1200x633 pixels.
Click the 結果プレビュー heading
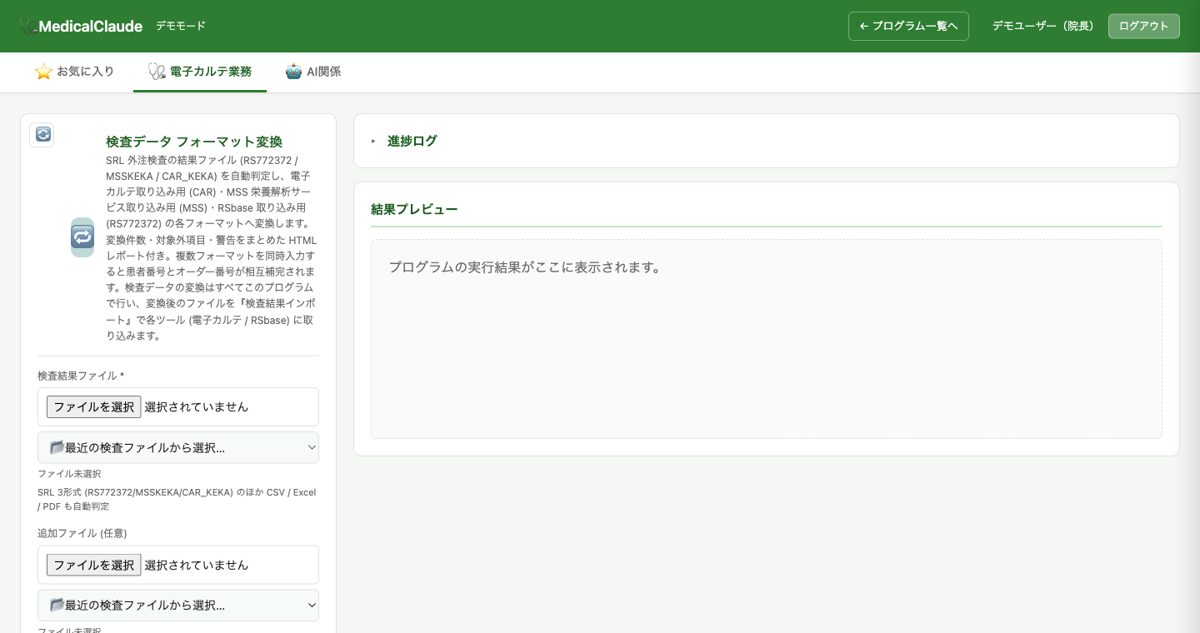coord(414,209)
